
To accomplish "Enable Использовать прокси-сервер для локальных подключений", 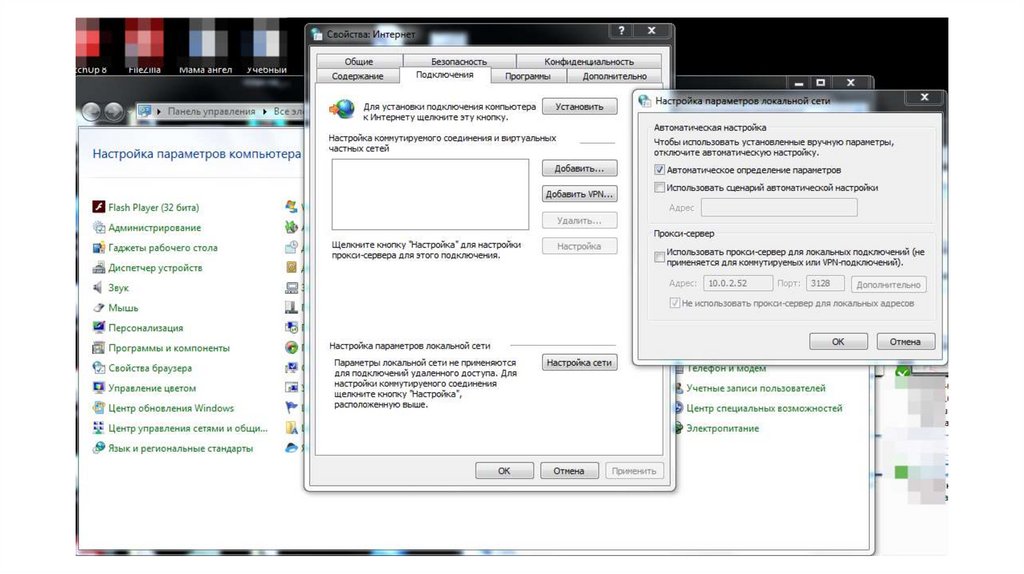I will (660, 257).
